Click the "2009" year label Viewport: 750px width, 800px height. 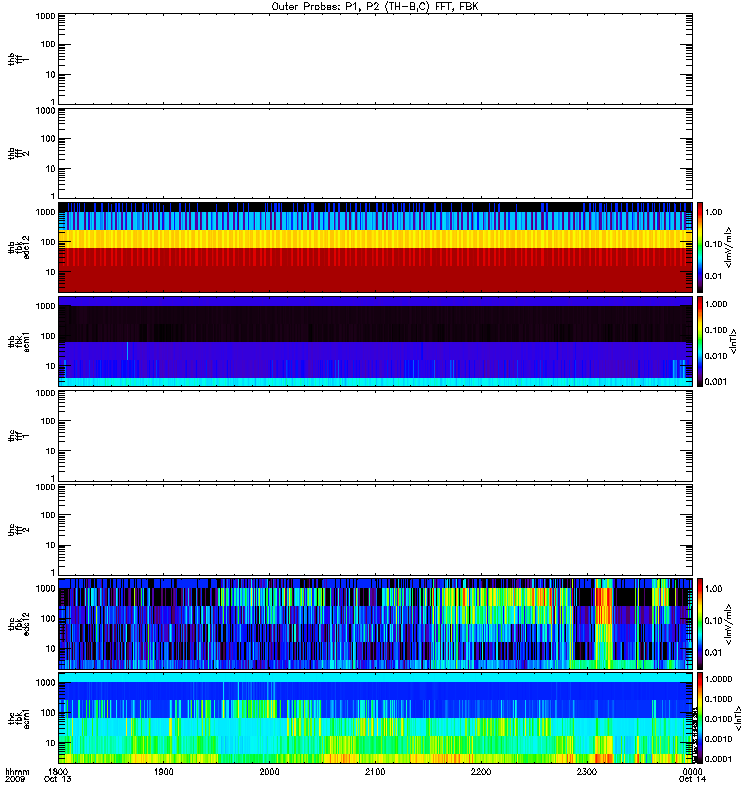14,779
